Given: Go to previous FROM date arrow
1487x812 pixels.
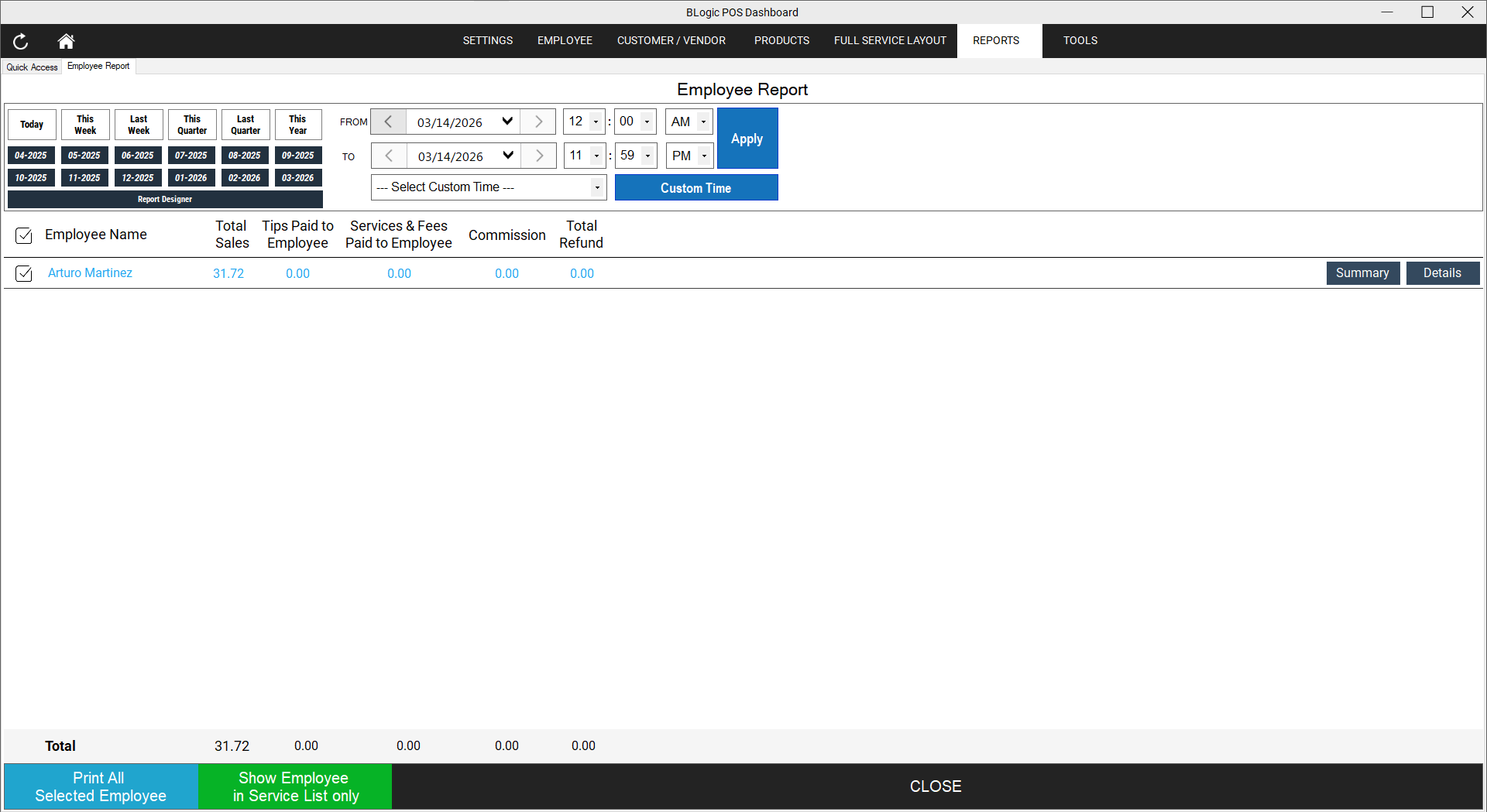Looking at the screenshot, I should pyautogui.click(x=389, y=122).
